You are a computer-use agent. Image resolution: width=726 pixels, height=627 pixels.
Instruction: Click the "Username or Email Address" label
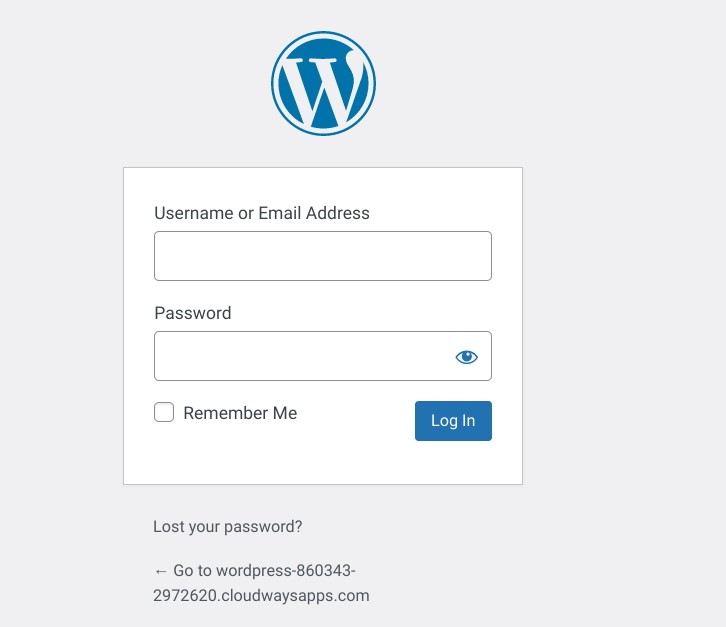(262, 213)
